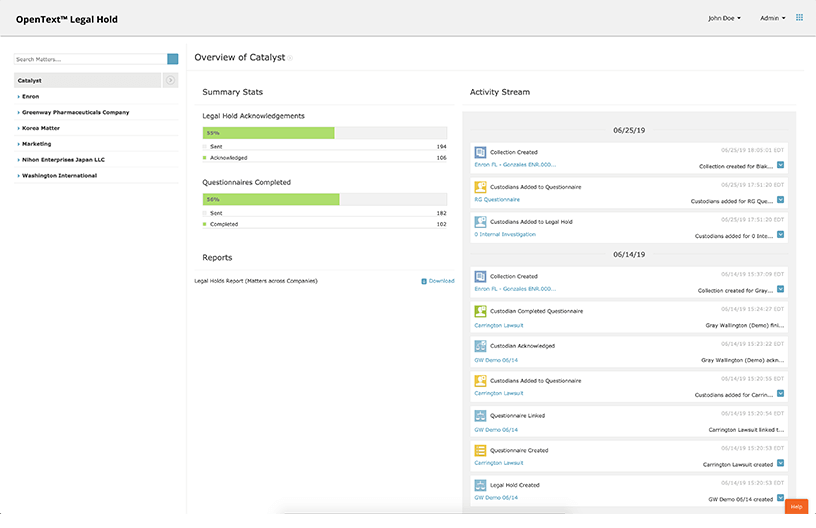This screenshot has height=528, width=816.
Task: Click the blue search button beside Search Matters
Action: pyautogui.click(x=173, y=60)
